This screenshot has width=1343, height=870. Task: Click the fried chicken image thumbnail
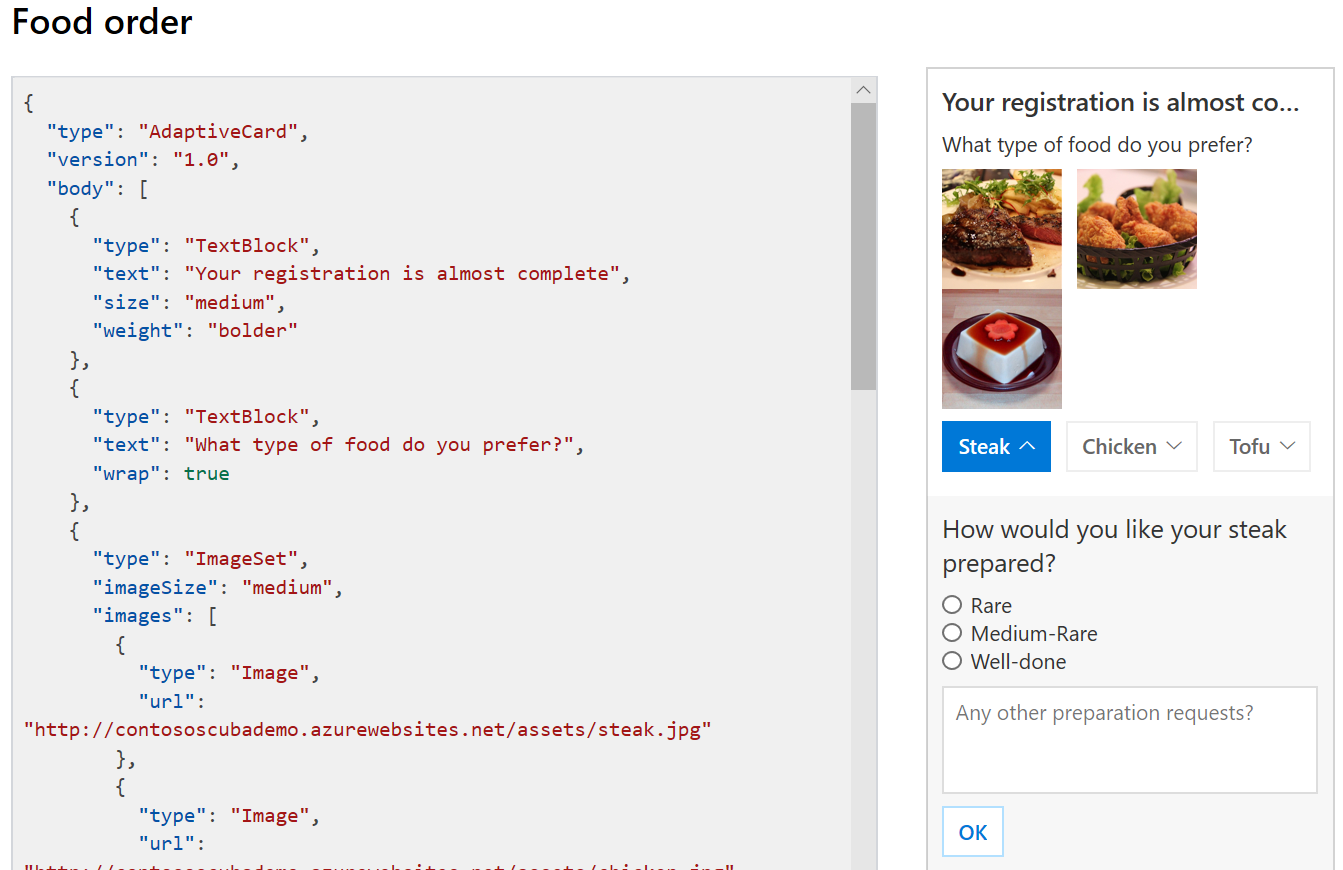(1136, 228)
